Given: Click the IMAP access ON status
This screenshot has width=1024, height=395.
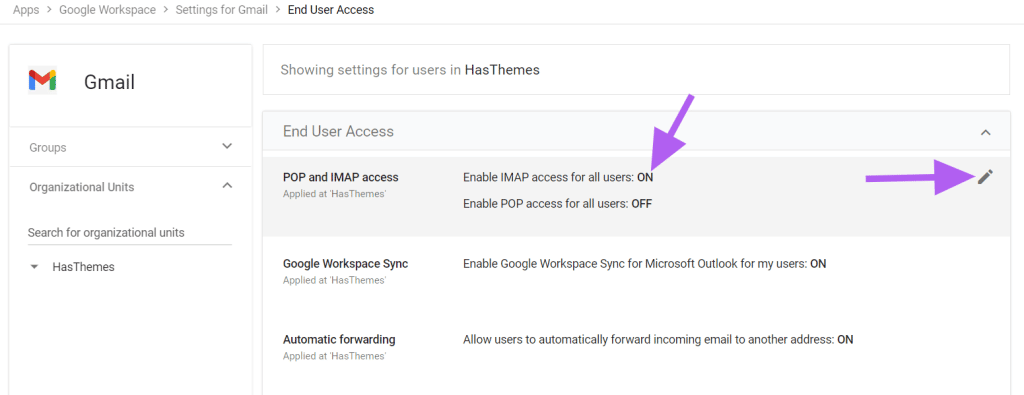Looking at the screenshot, I should pyautogui.click(x=645, y=177).
